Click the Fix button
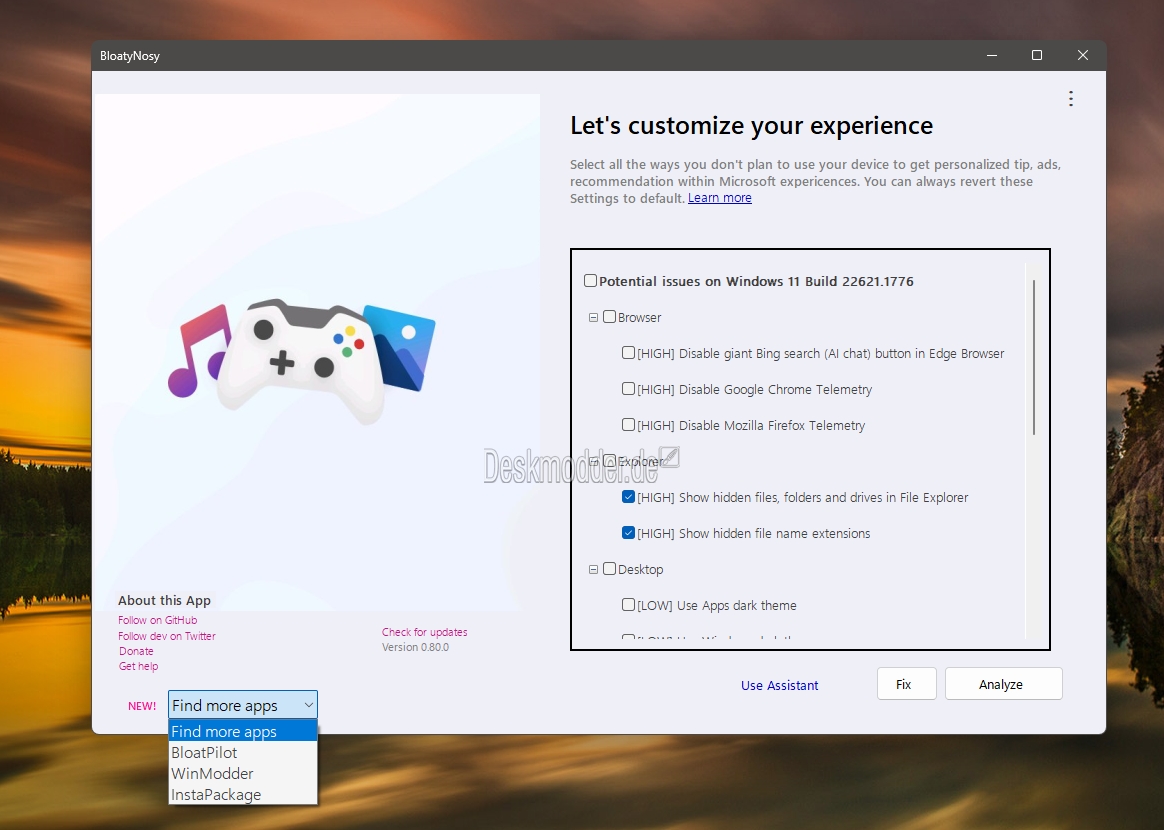This screenshot has width=1164, height=830. tap(906, 684)
